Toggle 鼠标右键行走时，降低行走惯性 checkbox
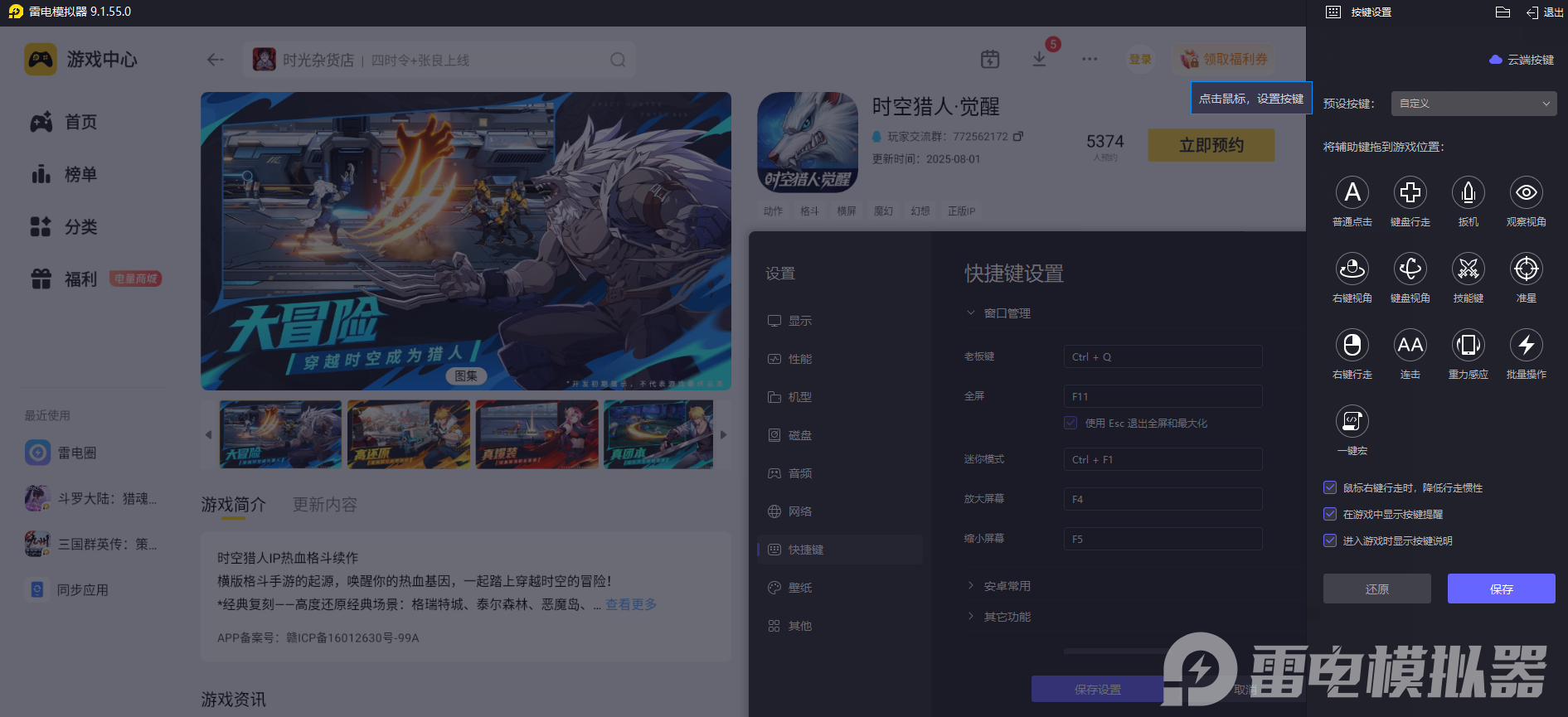The width and height of the screenshot is (1568, 717). tap(1330, 487)
